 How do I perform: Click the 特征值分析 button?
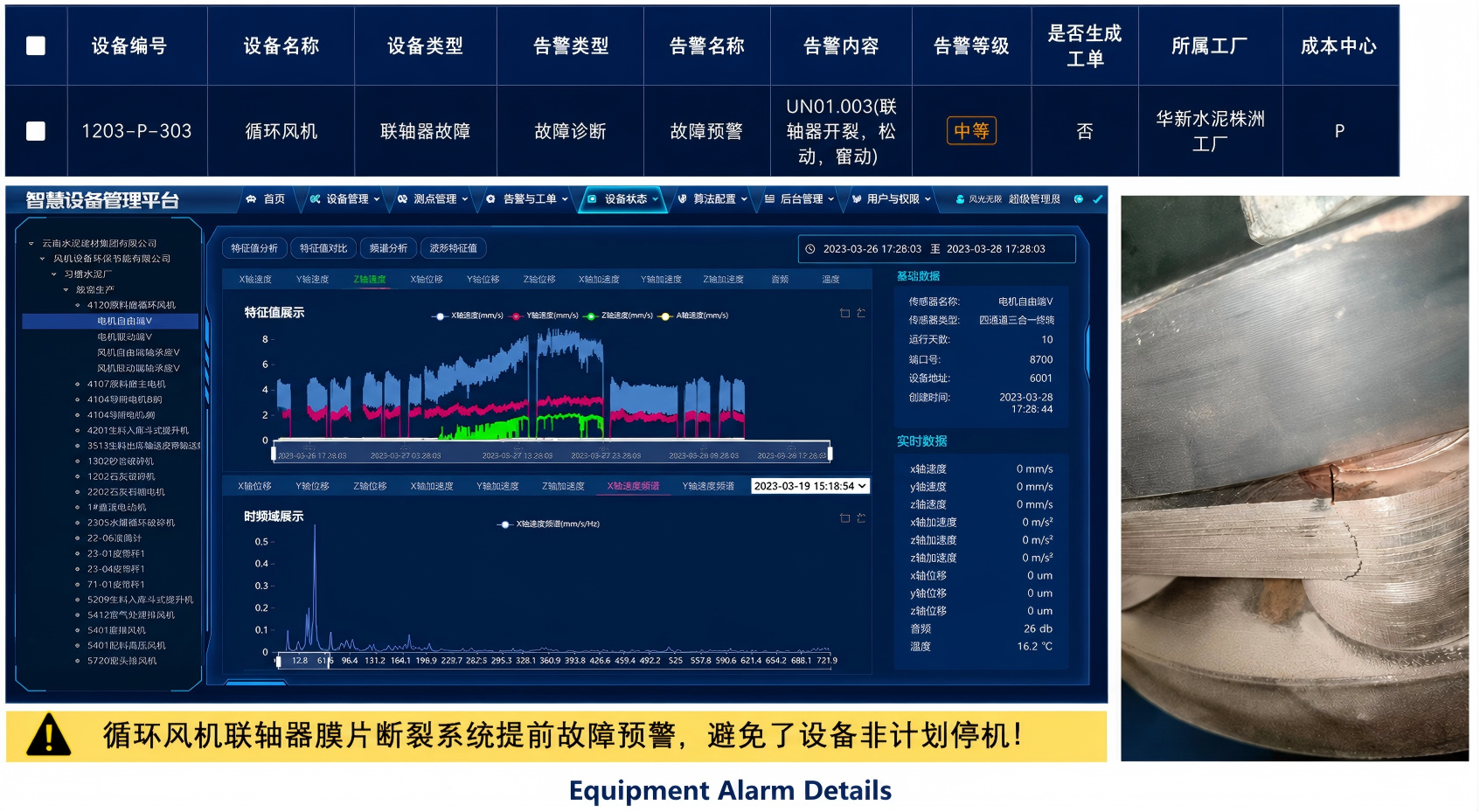(254, 248)
